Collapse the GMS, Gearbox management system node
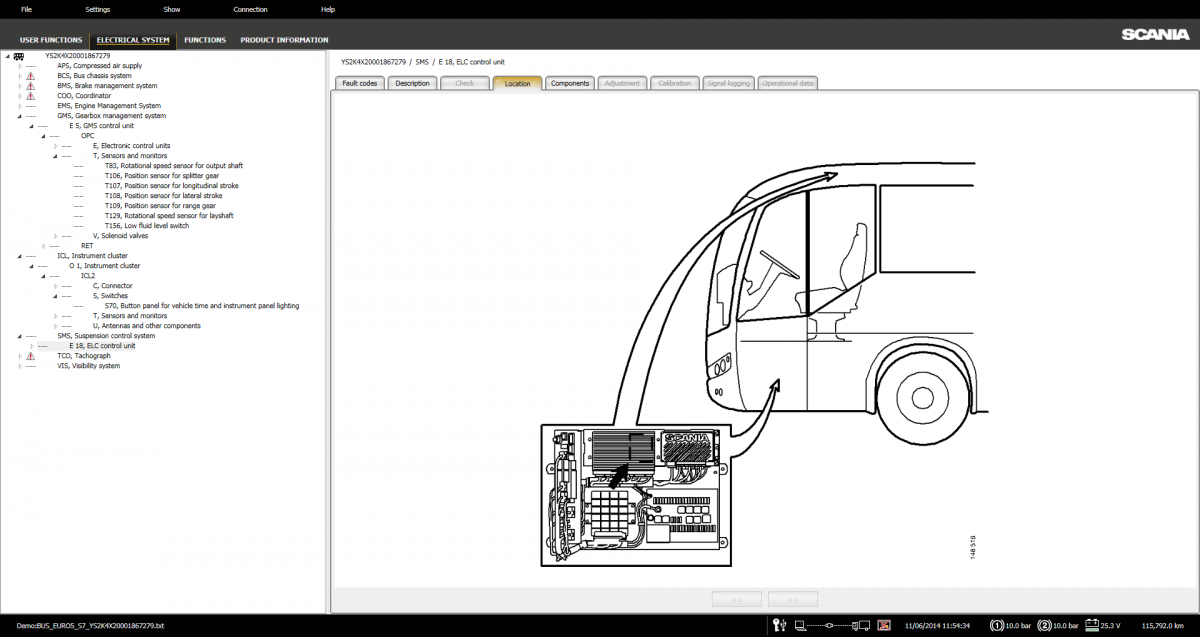The height and width of the screenshot is (637, 1200). click(19, 116)
